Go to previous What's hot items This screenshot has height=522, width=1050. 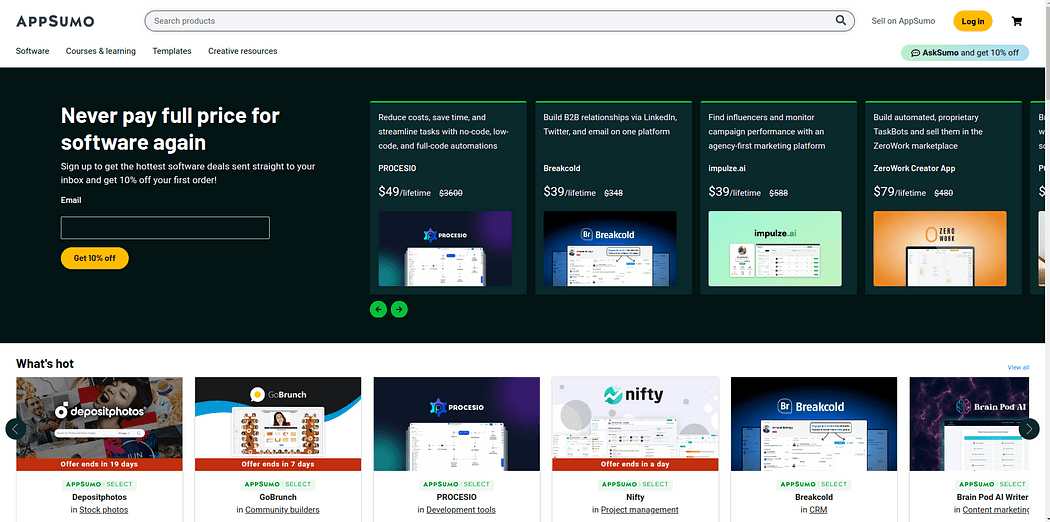tap(16, 428)
